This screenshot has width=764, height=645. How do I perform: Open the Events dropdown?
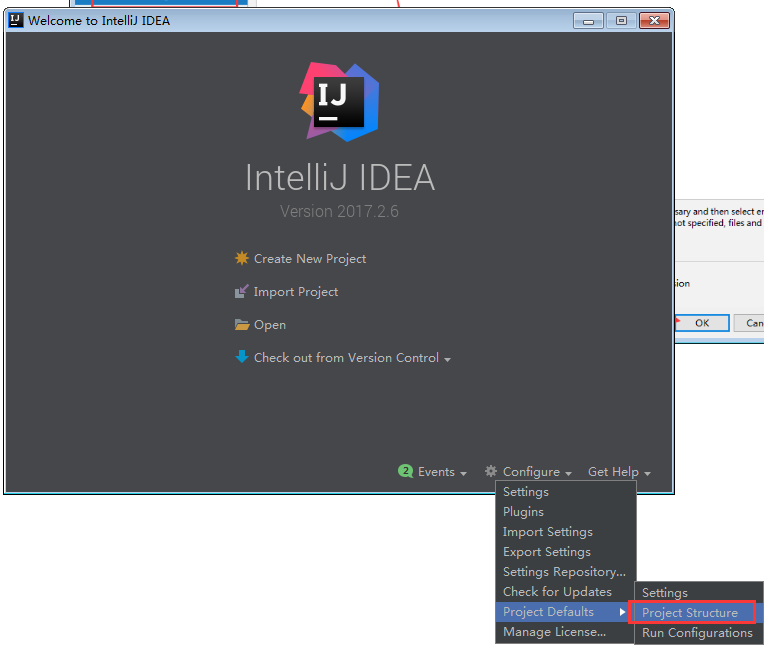442,472
